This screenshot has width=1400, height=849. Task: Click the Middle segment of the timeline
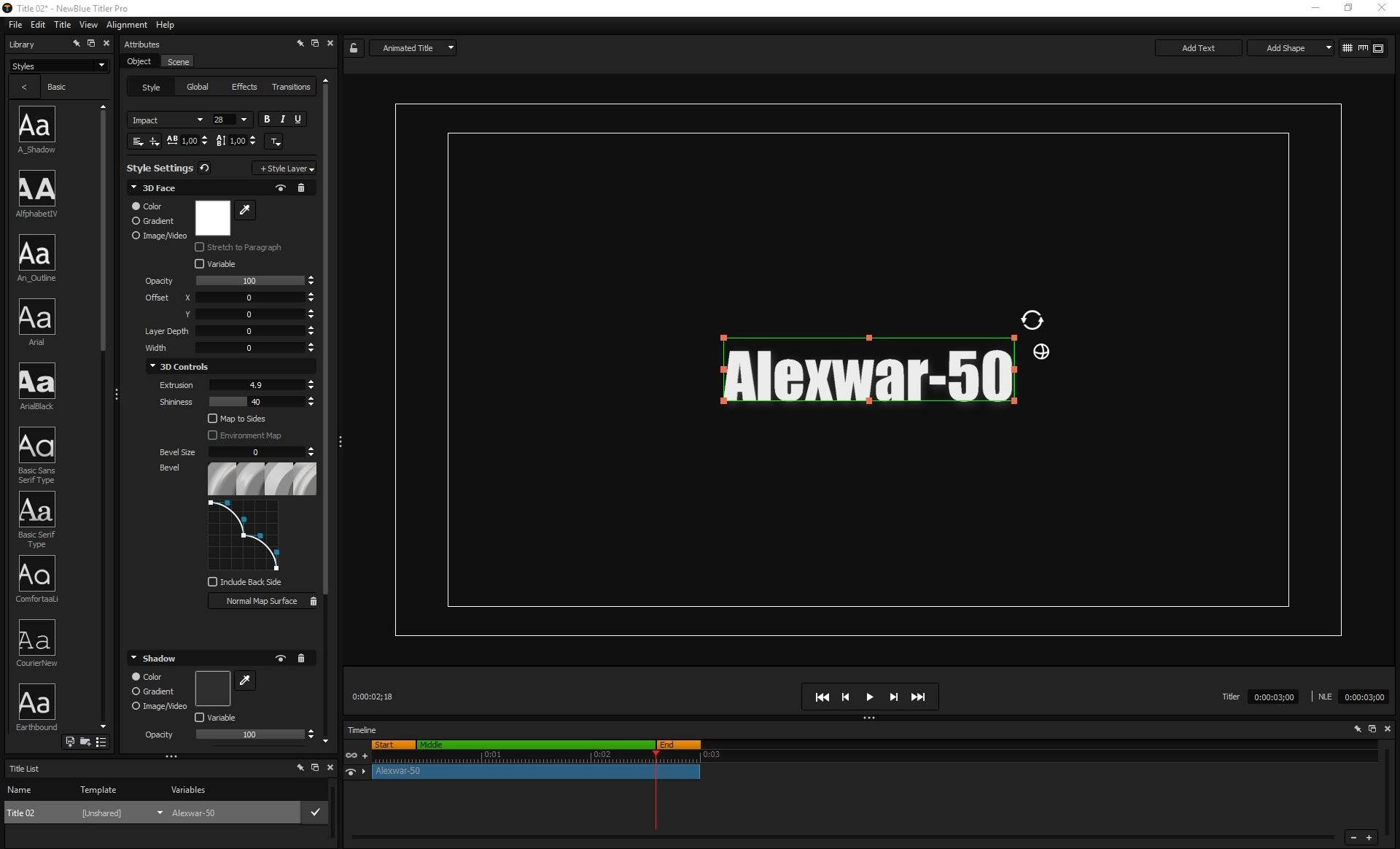(x=535, y=745)
